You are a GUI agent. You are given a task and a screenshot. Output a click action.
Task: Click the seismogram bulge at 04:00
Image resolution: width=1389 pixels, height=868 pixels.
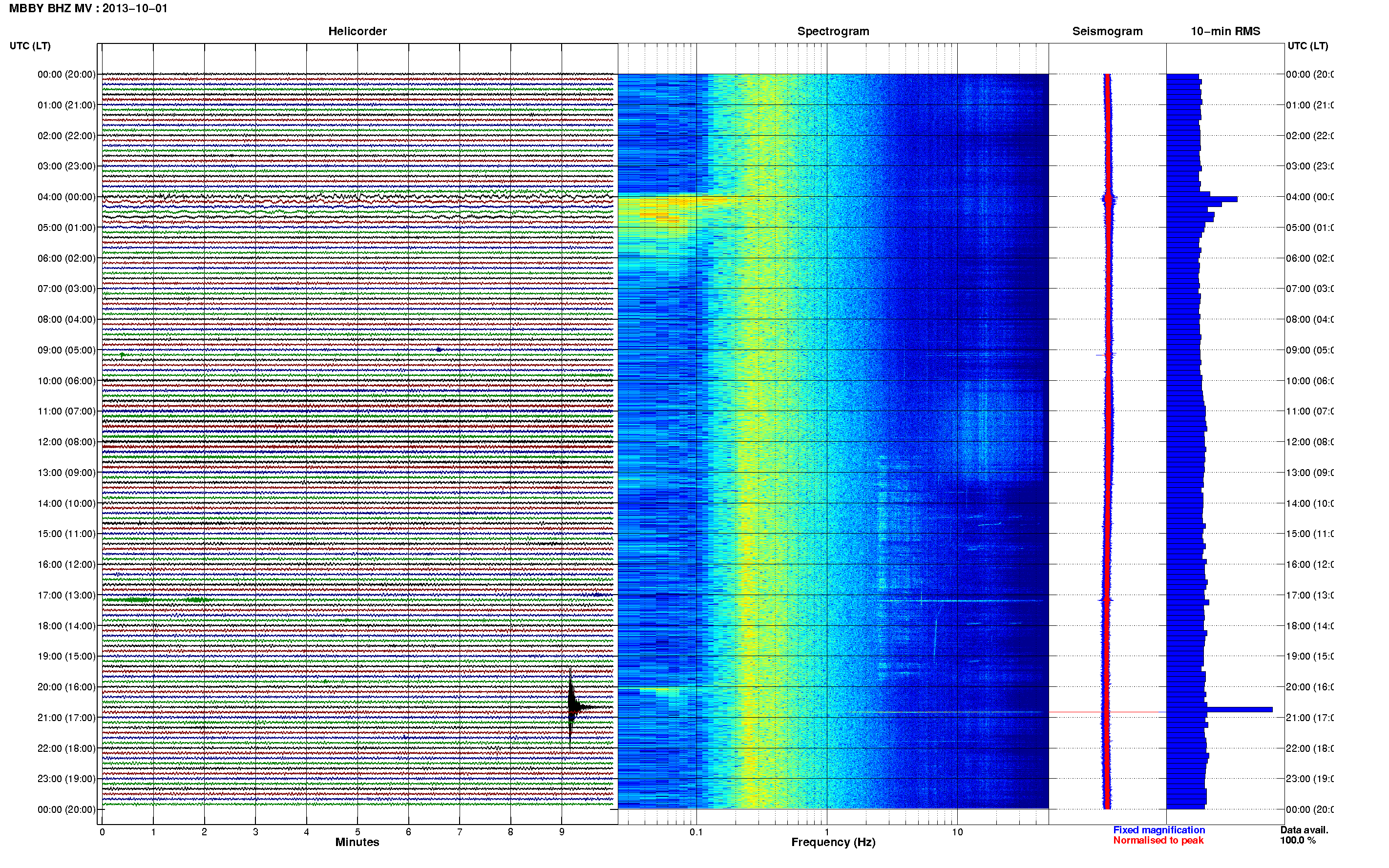[1109, 199]
